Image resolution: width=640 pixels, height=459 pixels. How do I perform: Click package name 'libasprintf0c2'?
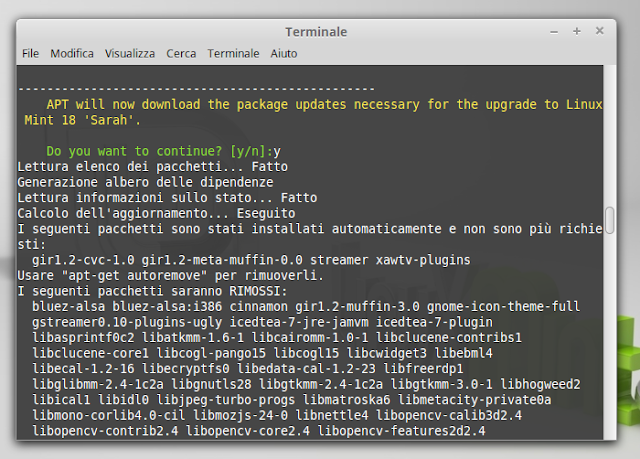pos(83,338)
